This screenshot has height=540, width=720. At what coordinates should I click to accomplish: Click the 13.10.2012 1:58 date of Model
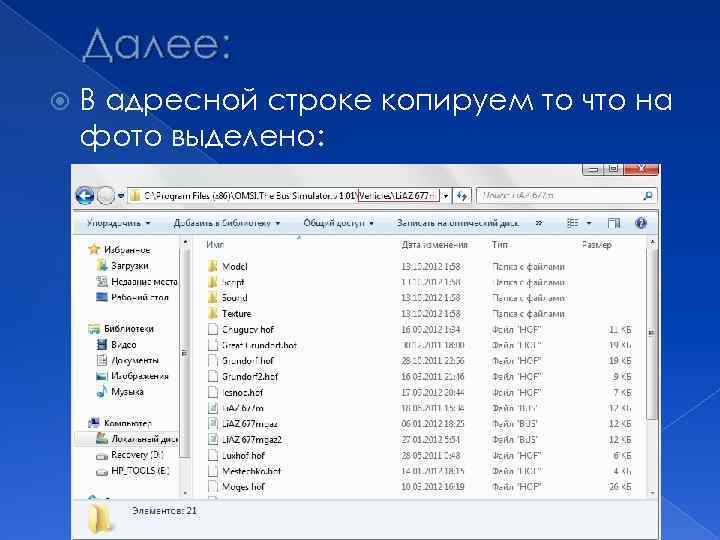click(431, 266)
